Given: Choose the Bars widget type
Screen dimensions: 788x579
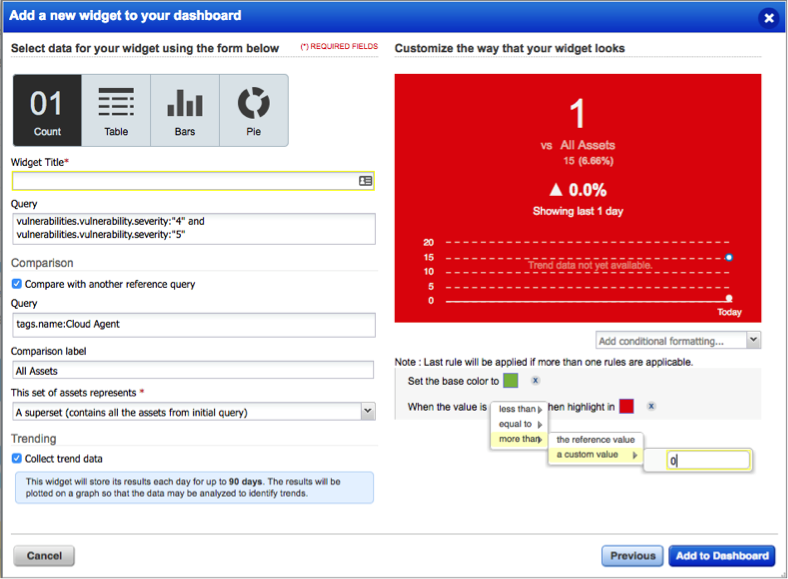Looking at the screenshot, I should tap(185, 111).
